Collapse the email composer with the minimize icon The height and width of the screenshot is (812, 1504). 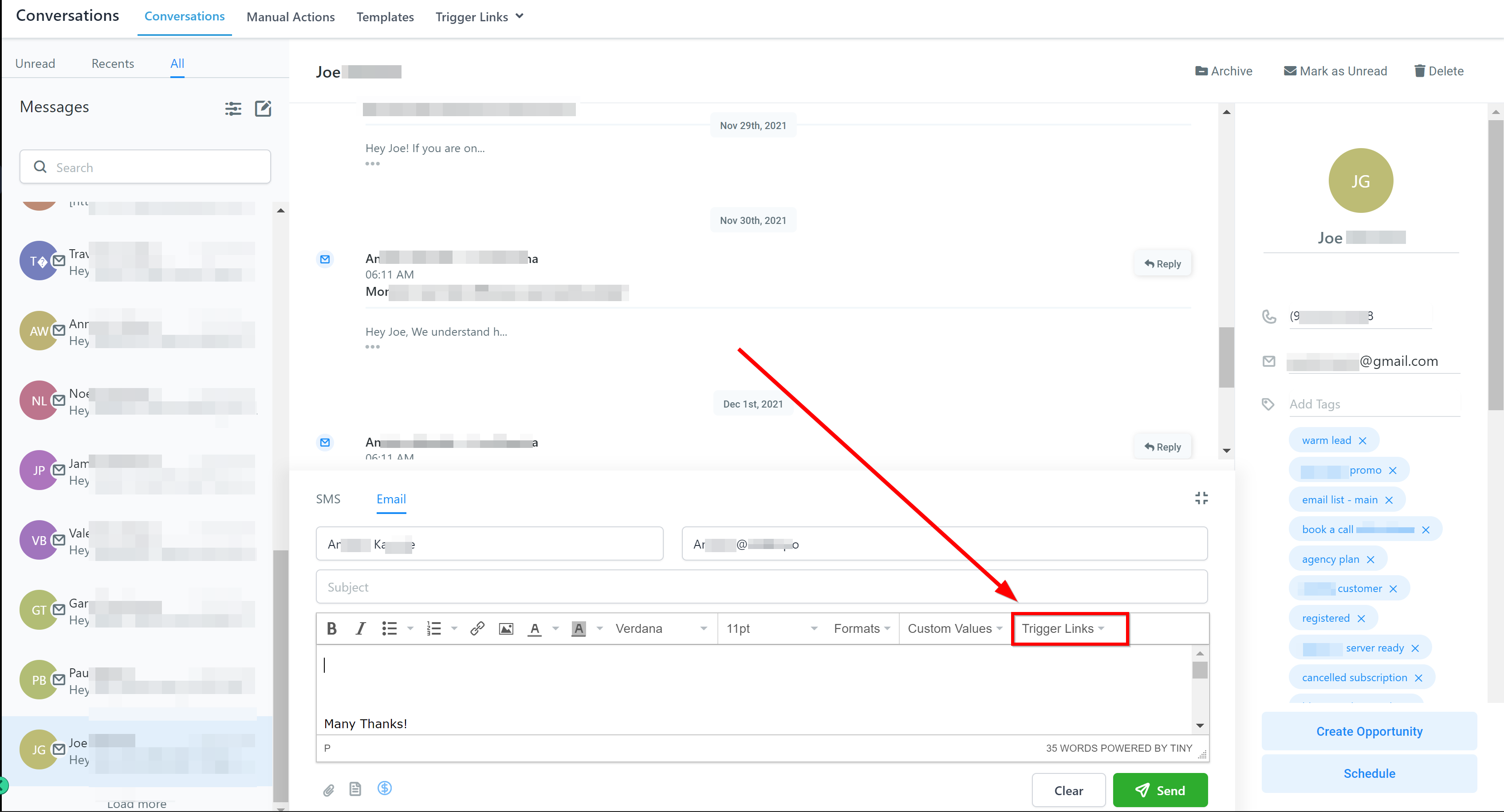(x=1201, y=498)
